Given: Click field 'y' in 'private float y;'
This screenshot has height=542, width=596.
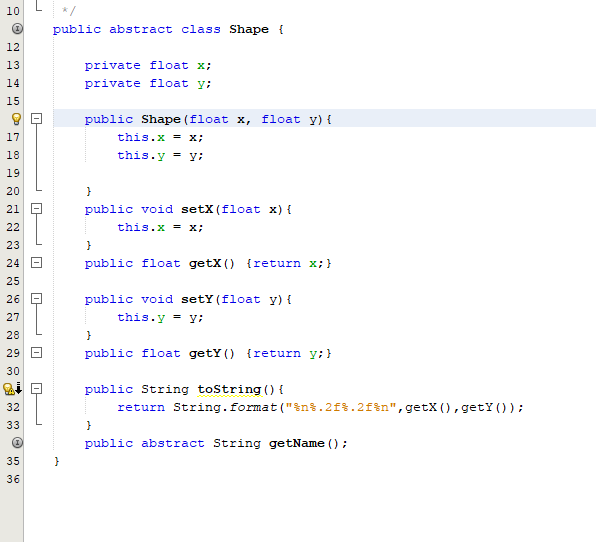Looking at the screenshot, I should (201, 84).
